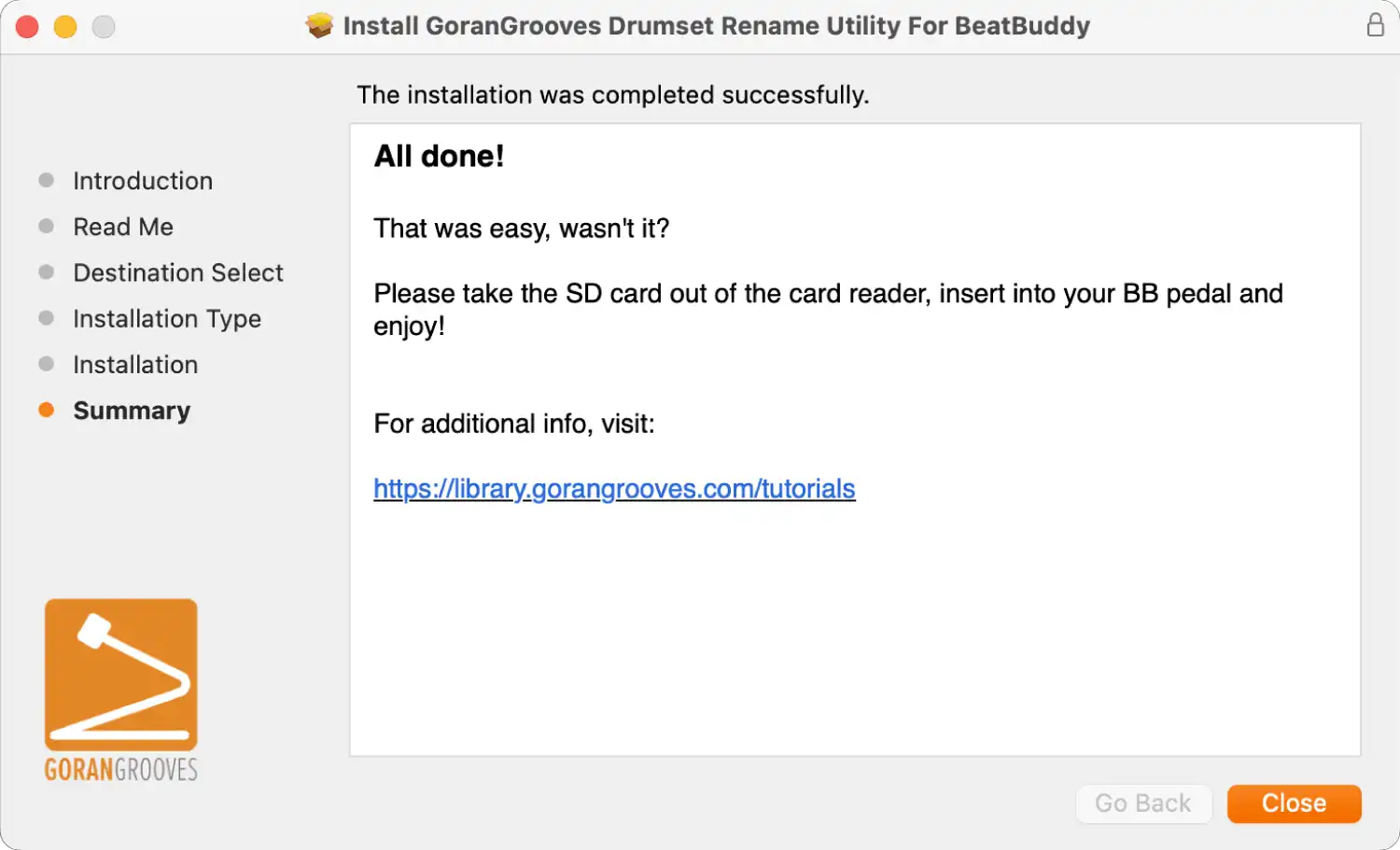The width and height of the screenshot is (1400, 850).
Task: Close window with red button
Action: tap(27, 26)
